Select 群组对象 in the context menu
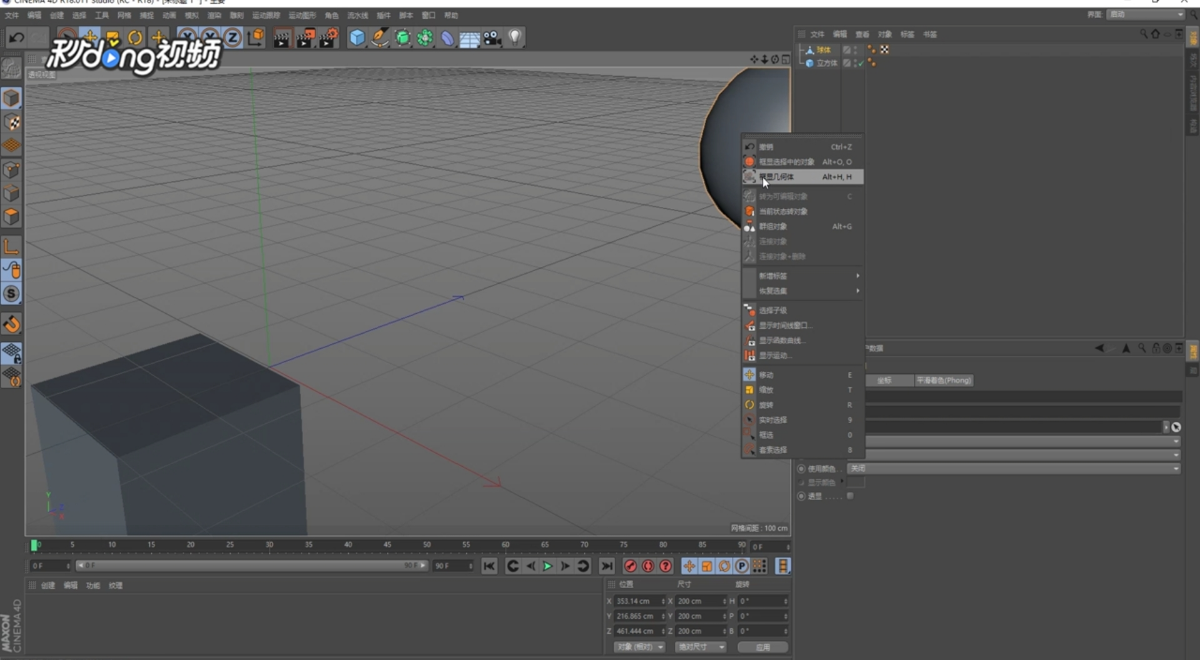The image size is (1200, 660). click(803, 226)
